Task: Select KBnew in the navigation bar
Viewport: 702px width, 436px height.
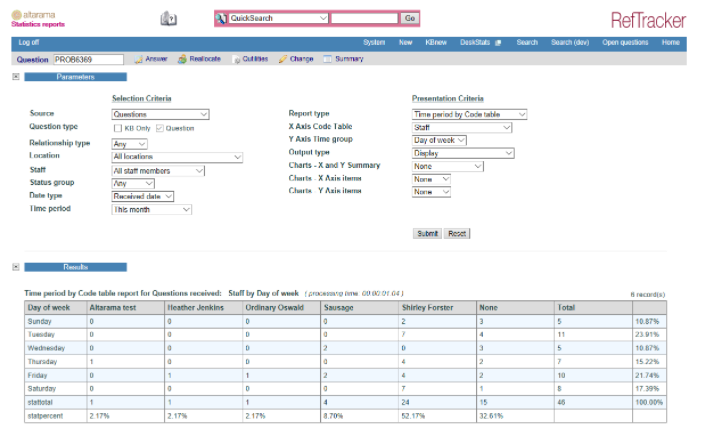Action: [x=437, y=43]
